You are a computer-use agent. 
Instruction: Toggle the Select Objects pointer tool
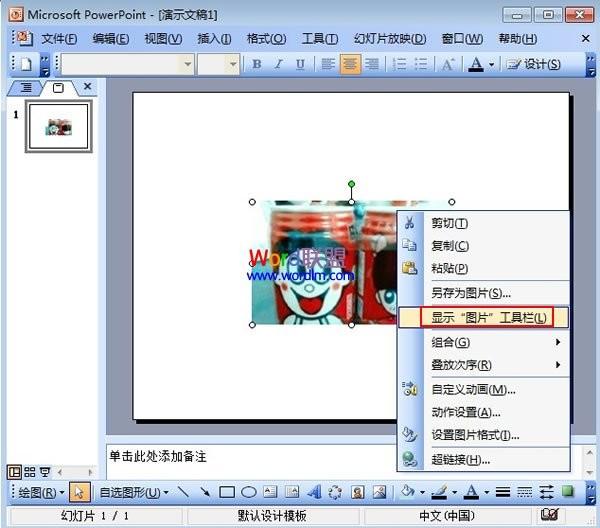[80, 492]
